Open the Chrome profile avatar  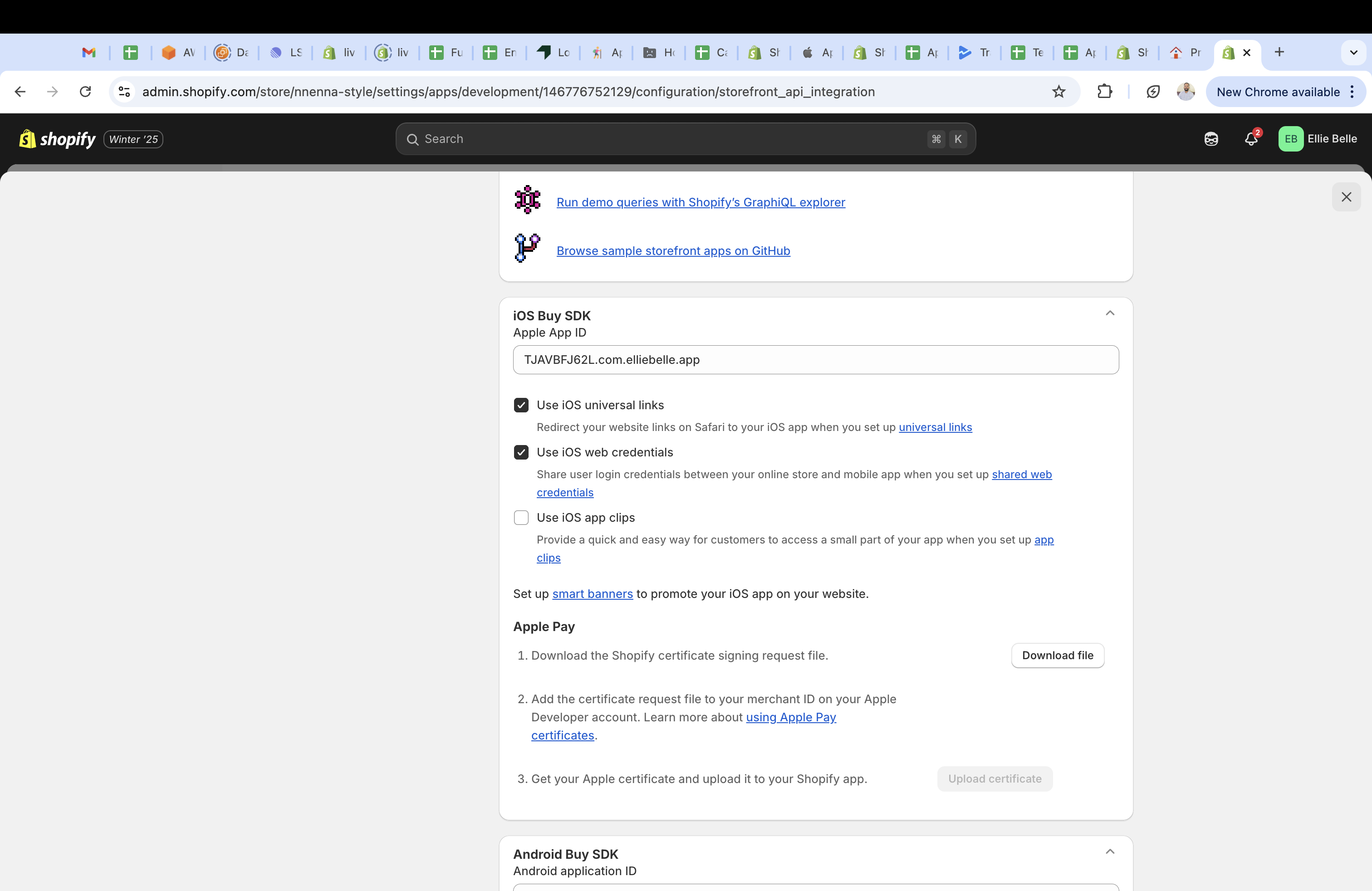click(x=1186, y=92)
